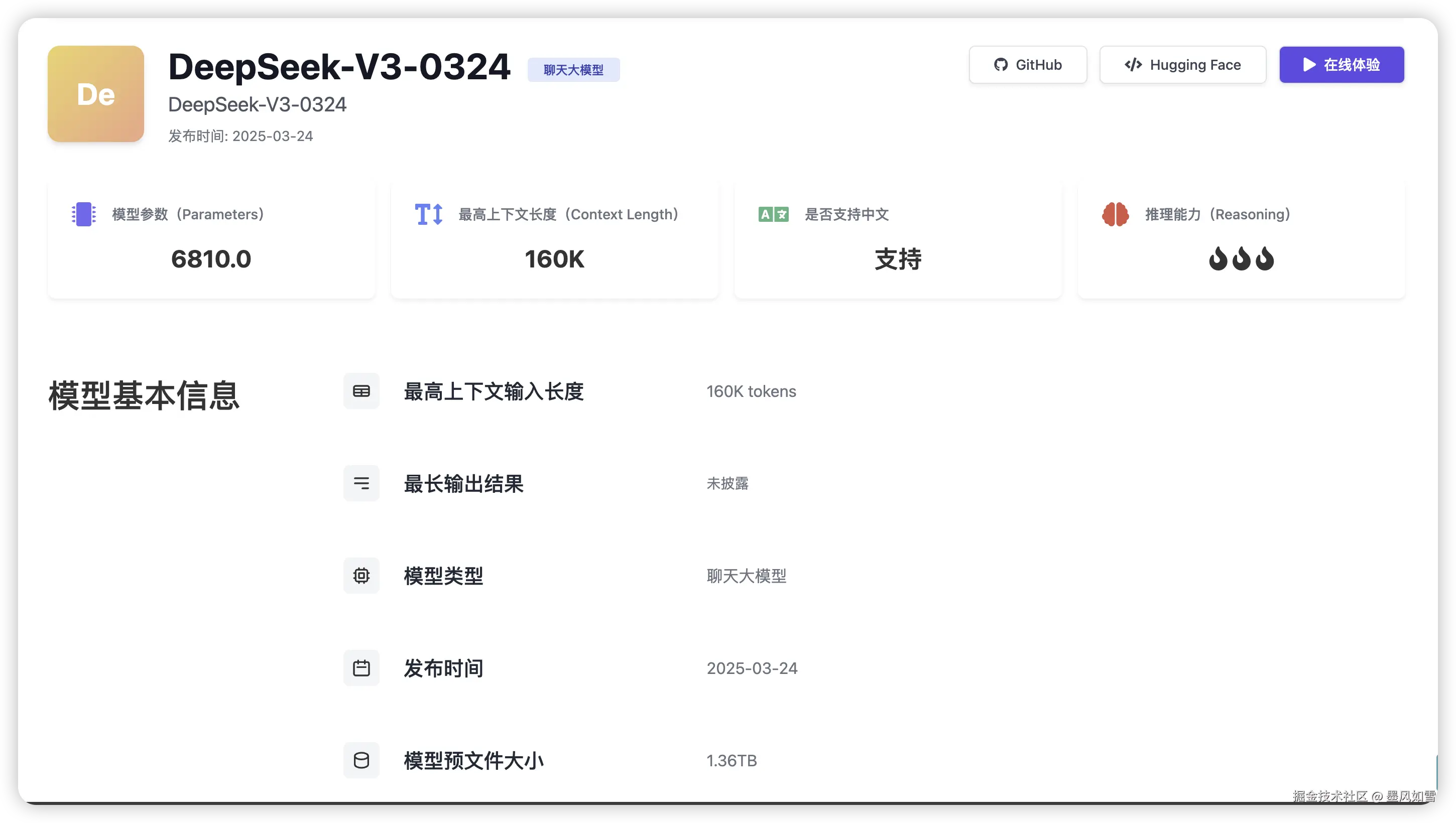Click the DeepSeek 'De' logo thumbnail
The image size is (1456, 823).
pos(95,94)
